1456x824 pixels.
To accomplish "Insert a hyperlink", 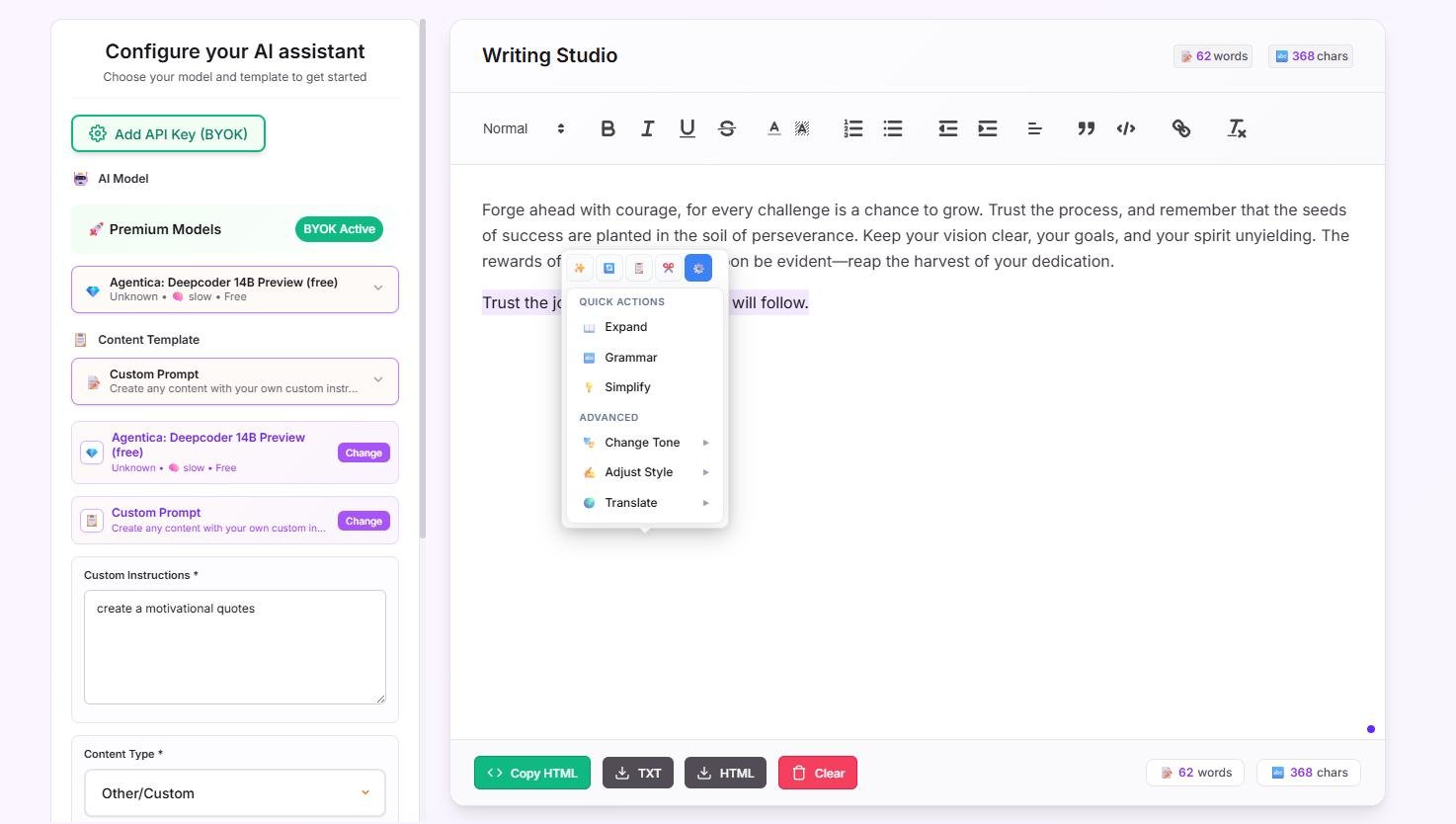I will (x=1181, y=128).
